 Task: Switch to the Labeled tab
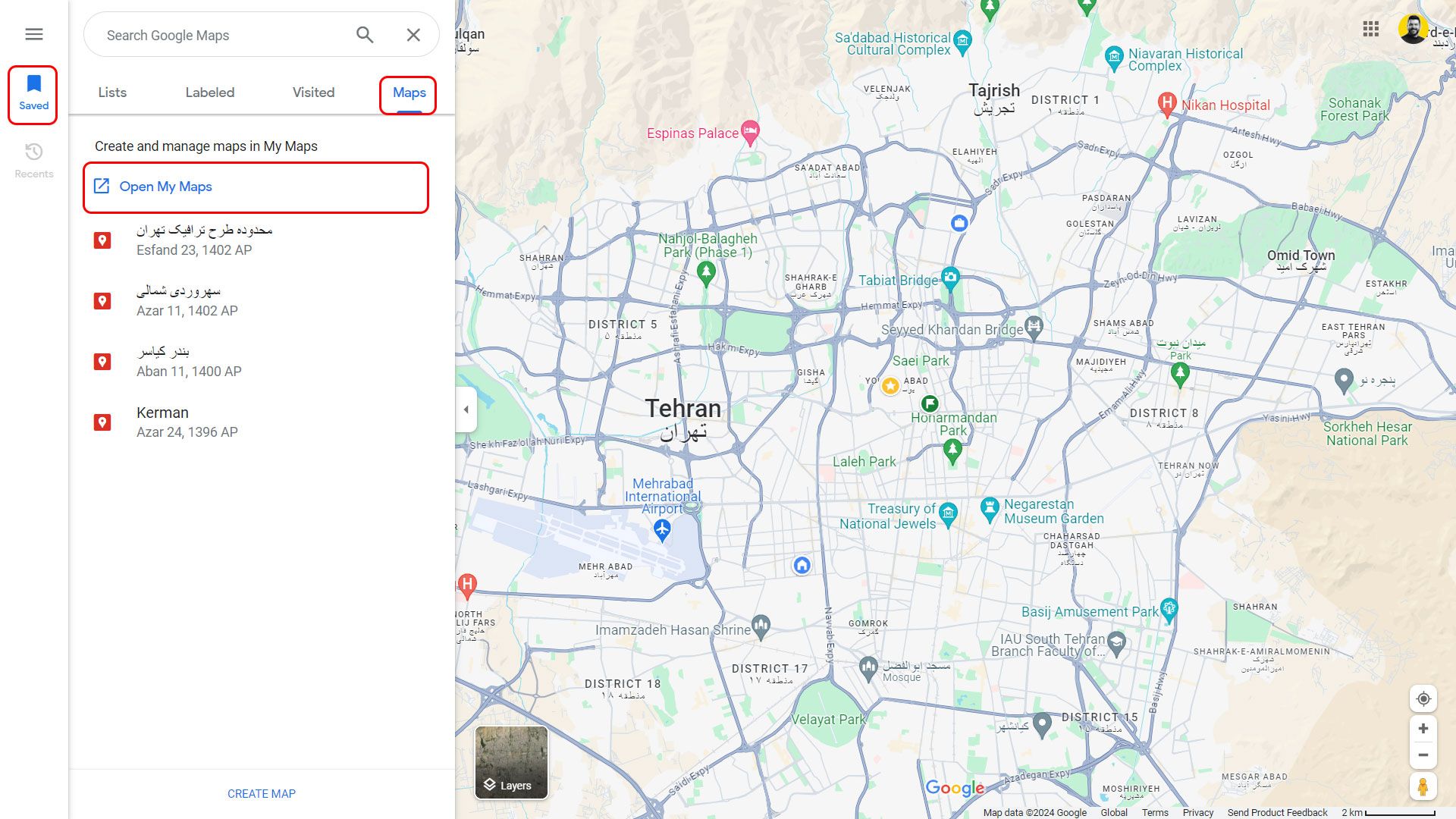click(x=210, y=93)
